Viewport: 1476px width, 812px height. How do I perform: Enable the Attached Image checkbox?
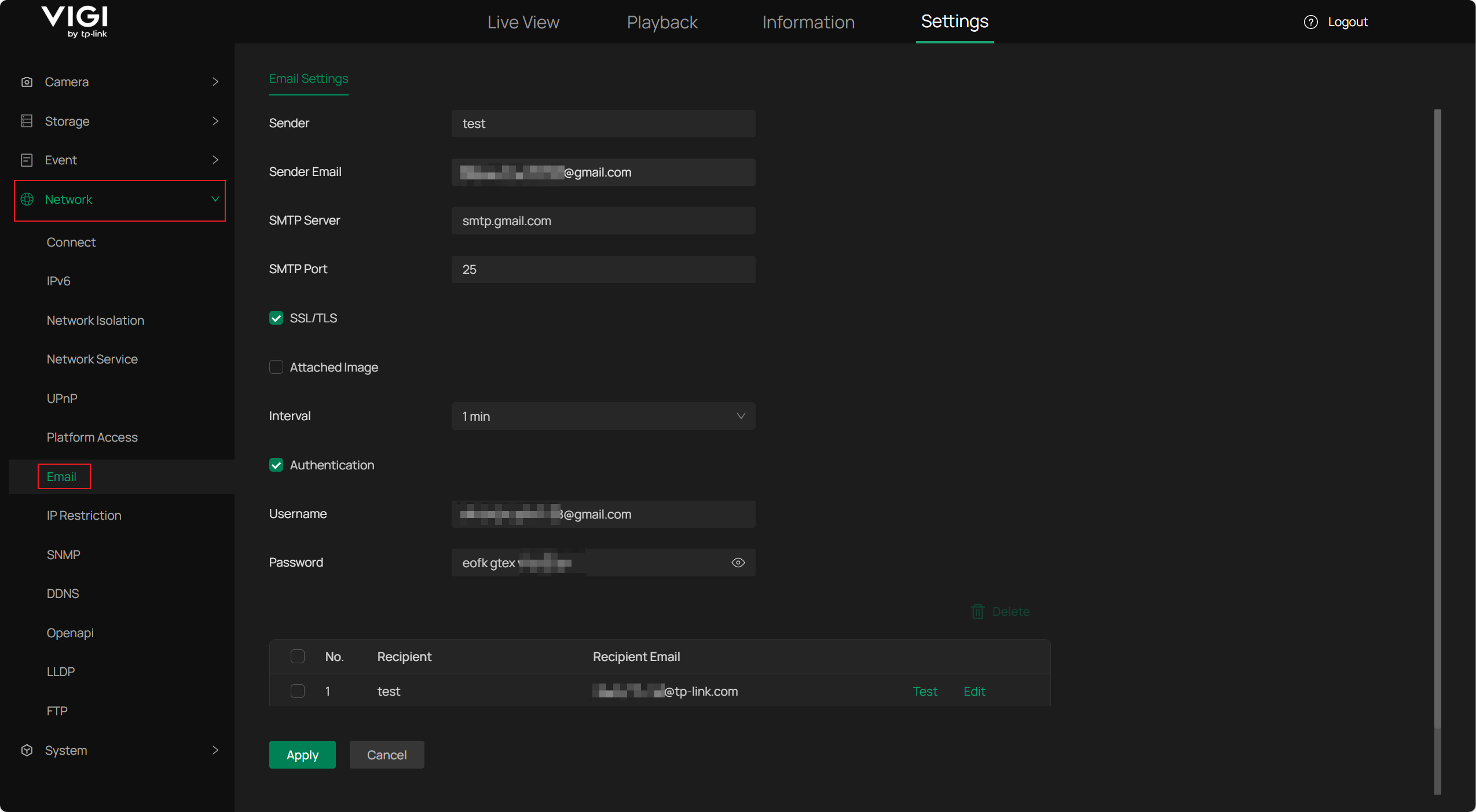click(276, 367)
